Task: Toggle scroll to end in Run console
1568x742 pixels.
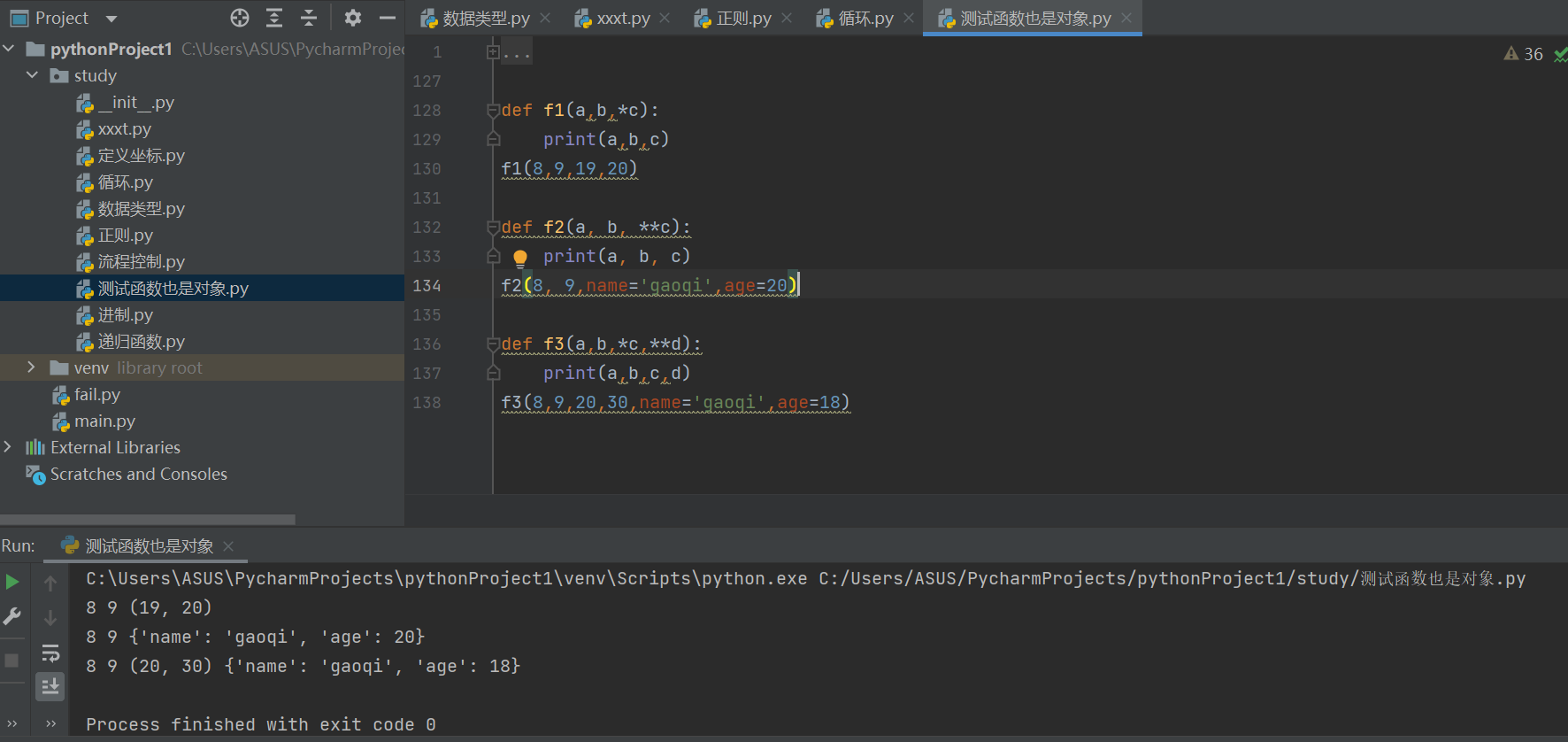Action: coord(50,687)
